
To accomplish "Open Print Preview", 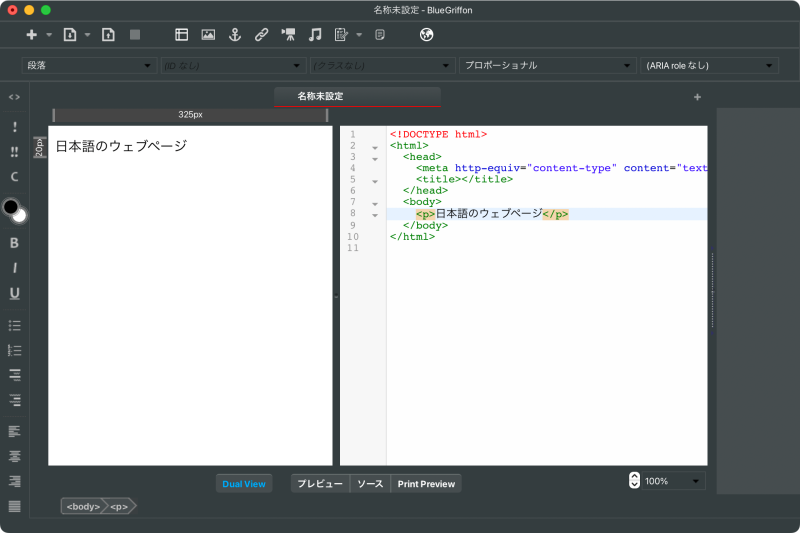I will point(426,484).
